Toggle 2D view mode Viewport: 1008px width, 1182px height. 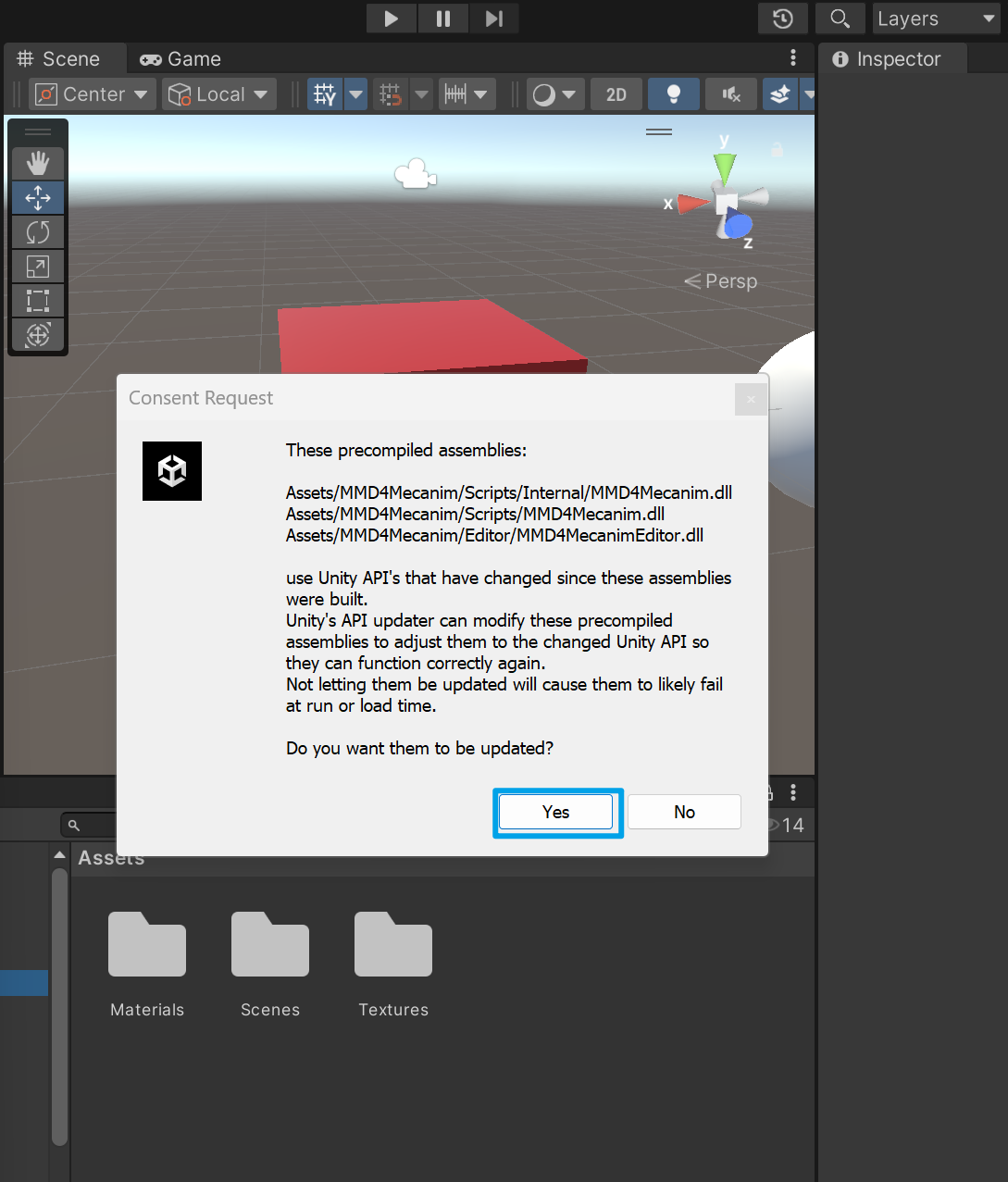point(616,94)
